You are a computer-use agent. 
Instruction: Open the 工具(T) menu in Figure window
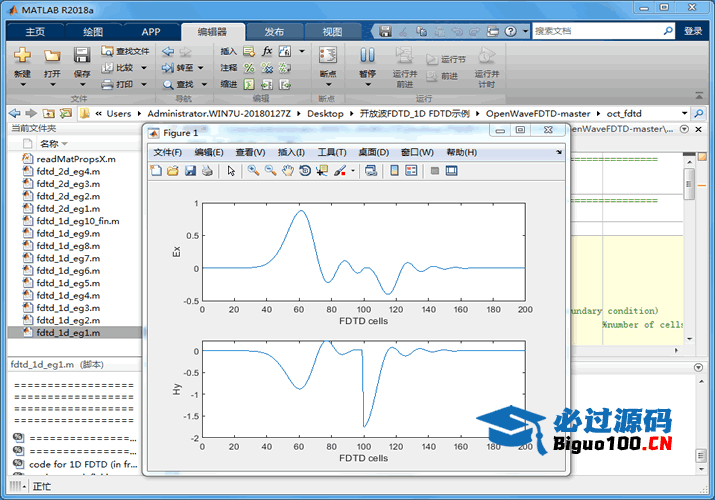pos(332,152)
